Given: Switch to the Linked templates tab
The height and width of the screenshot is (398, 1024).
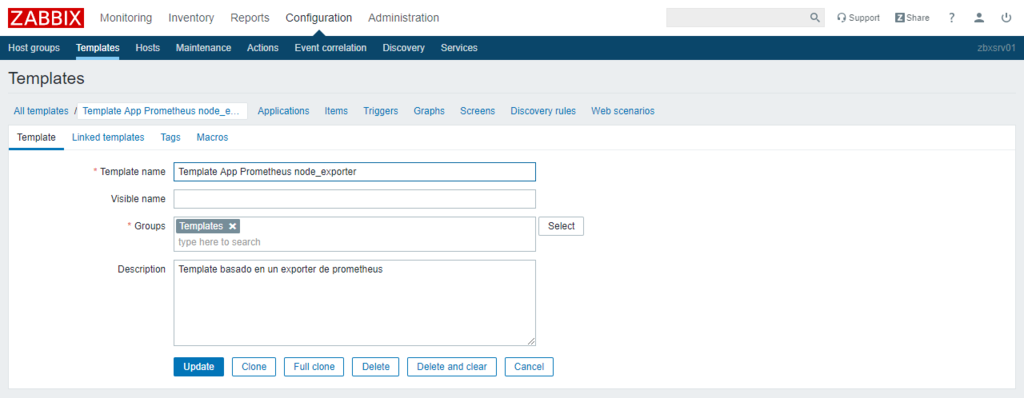Looking at the screenshot, I should point(108,138).
